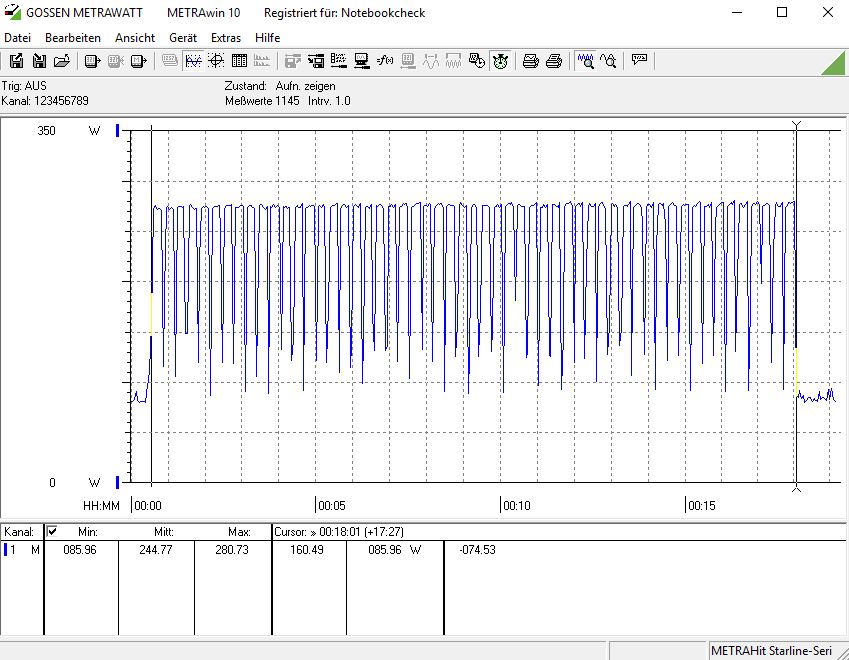
Task: Click the first floppy disk save icon
Action: pyautogui.click(x=16, y=61)
